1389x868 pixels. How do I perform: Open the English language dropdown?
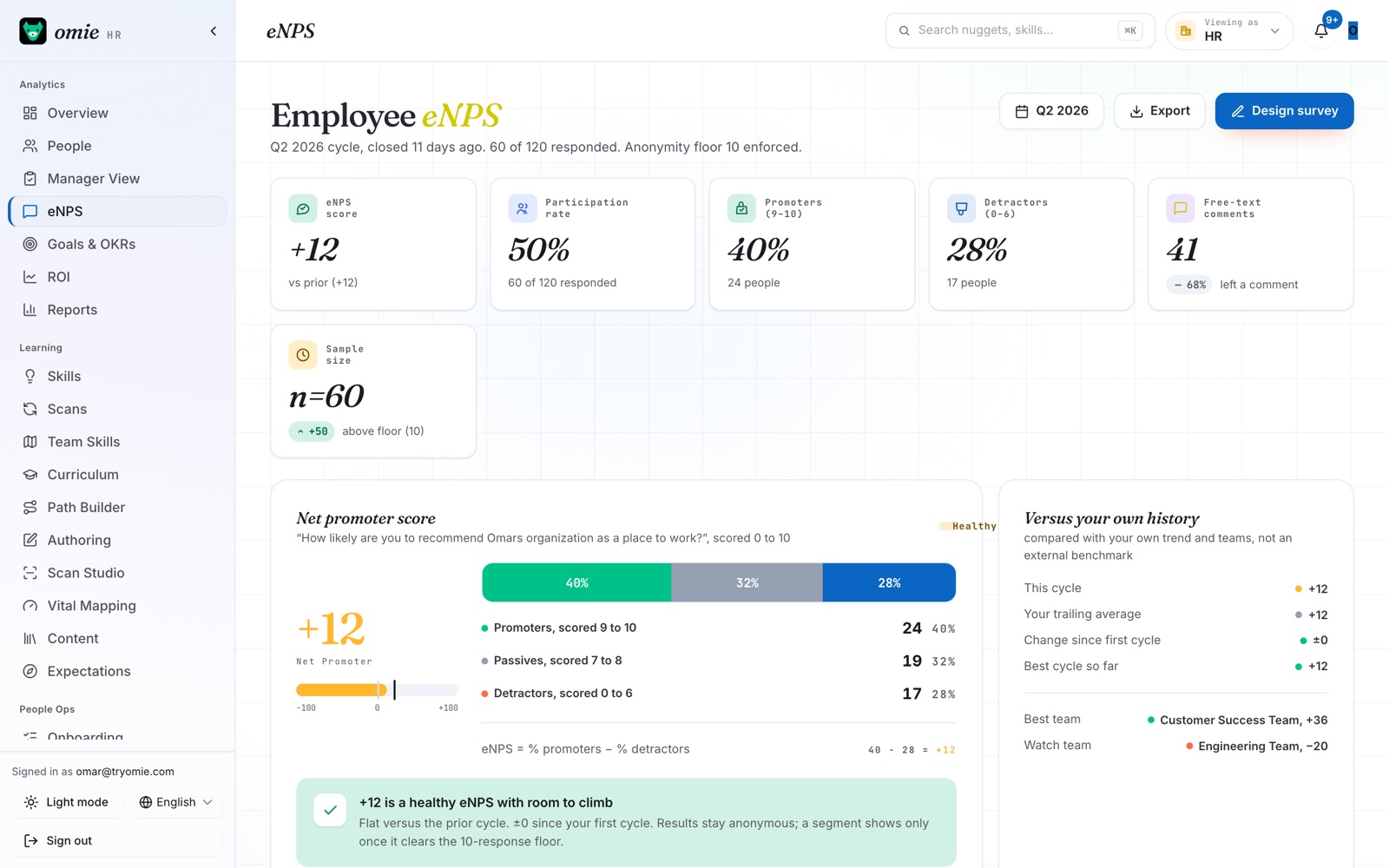176,802
